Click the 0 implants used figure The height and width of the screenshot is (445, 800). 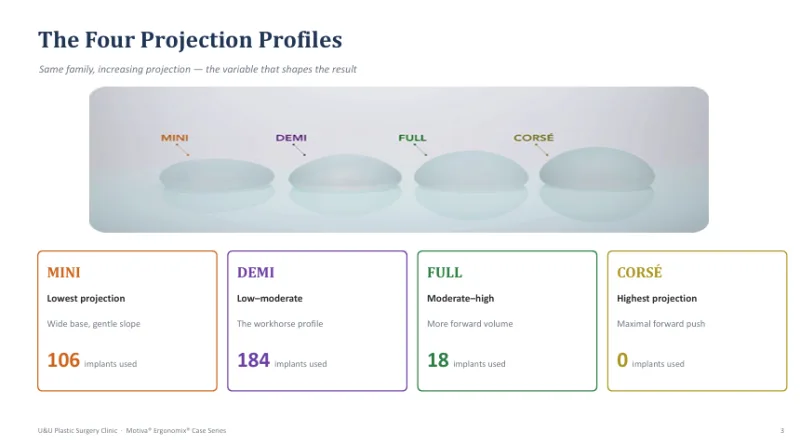pyautogui.click(x=651, y=360)
